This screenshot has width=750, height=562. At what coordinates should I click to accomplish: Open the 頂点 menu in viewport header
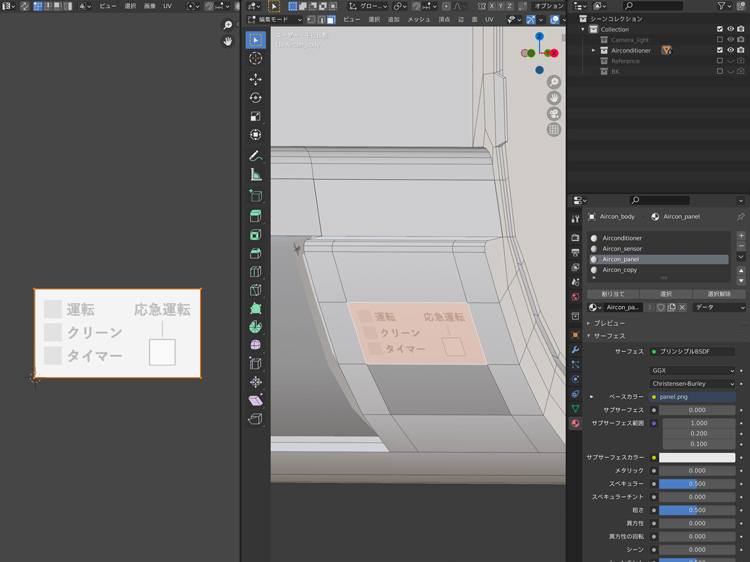(x=444, y=19)
